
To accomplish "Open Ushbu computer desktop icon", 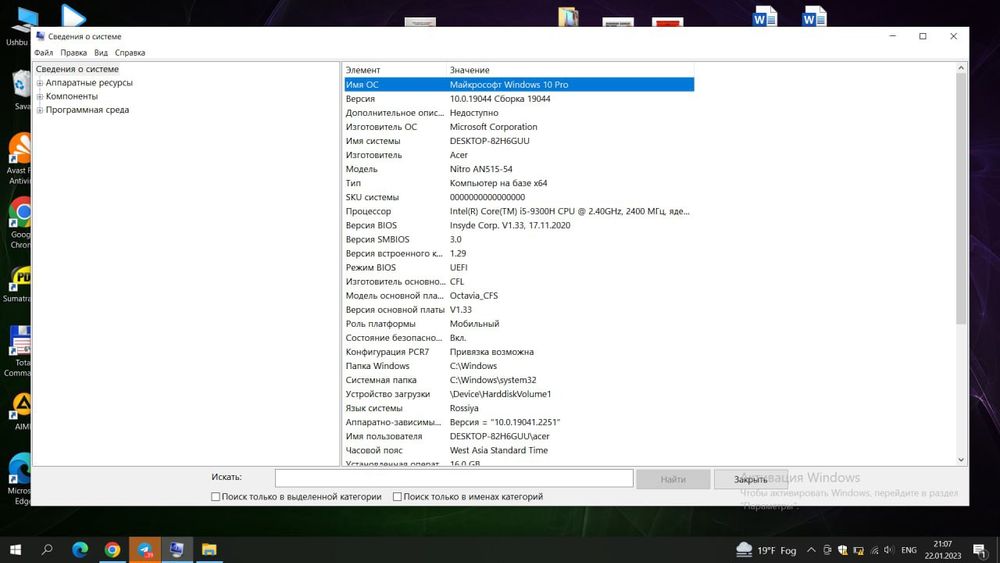I will (19, 26).
